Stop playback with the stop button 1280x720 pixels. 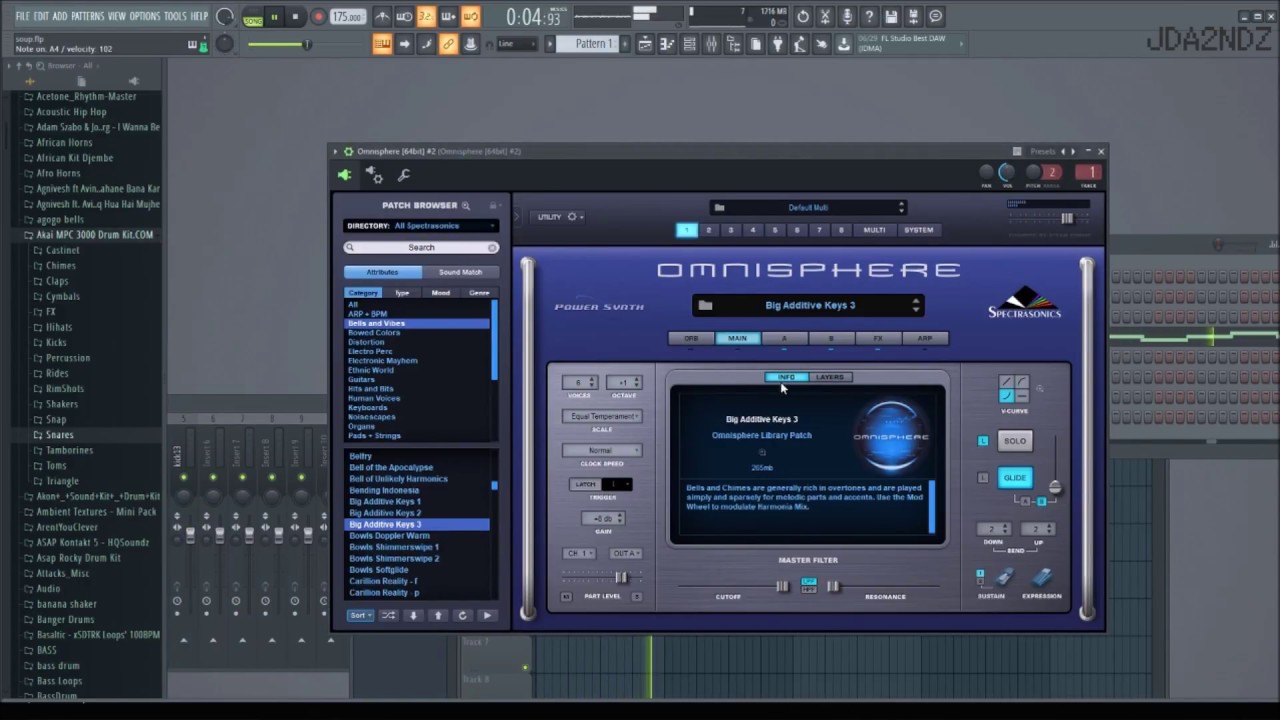(x=295, y=16)
